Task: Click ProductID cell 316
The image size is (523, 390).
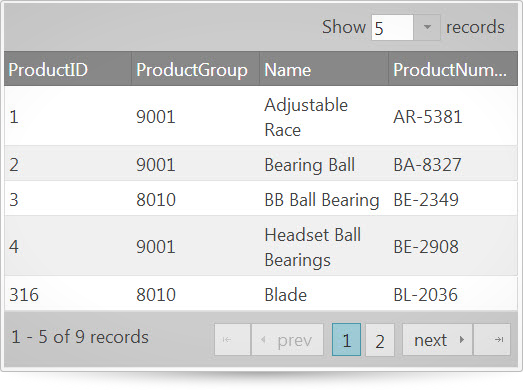Action: 68,294
